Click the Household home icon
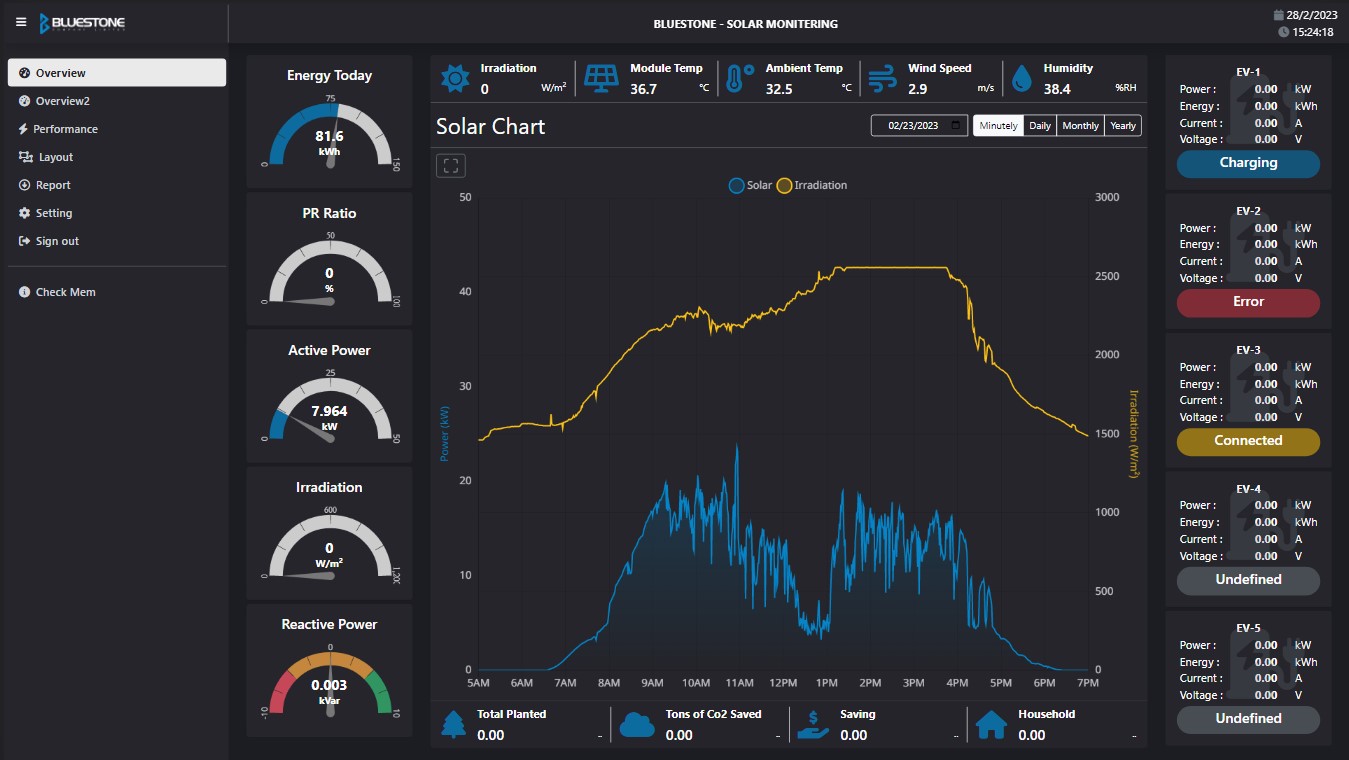 (x=991, y=725)
